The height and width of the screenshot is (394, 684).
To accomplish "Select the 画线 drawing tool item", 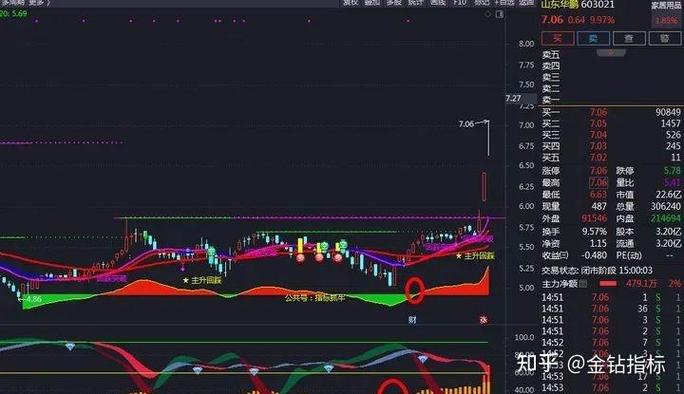I will tap(438, 3).
